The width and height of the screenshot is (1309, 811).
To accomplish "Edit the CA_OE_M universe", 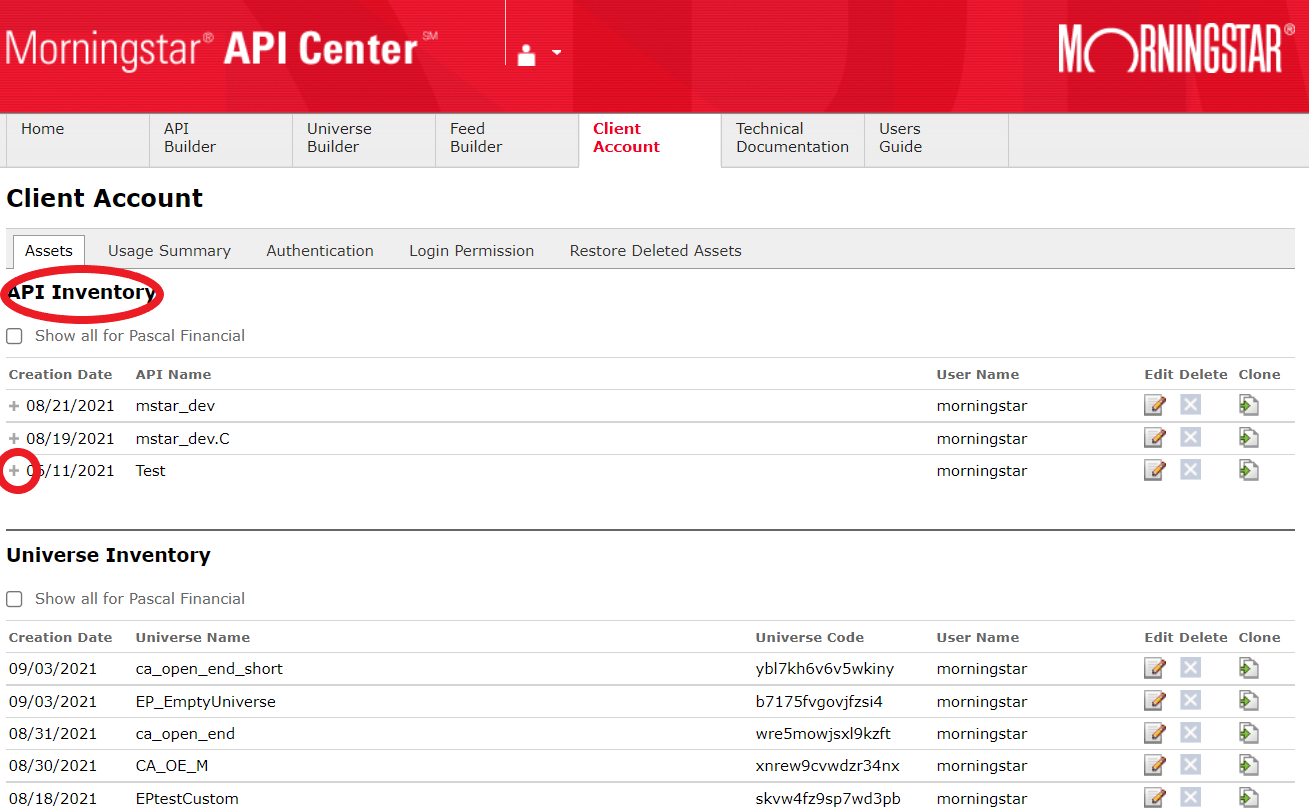I will 1155,765.
